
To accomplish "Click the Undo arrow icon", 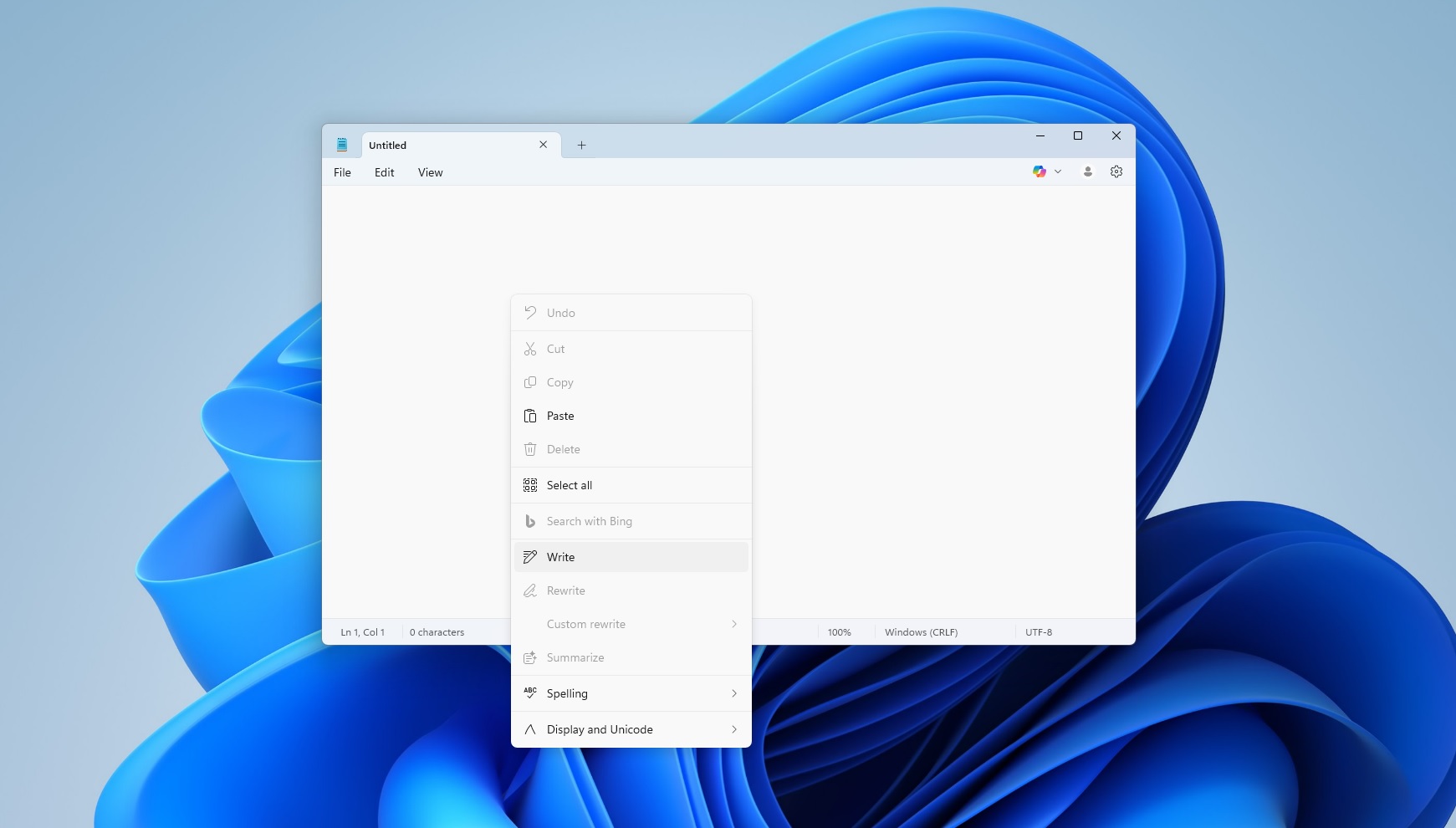I will point(531,312).
